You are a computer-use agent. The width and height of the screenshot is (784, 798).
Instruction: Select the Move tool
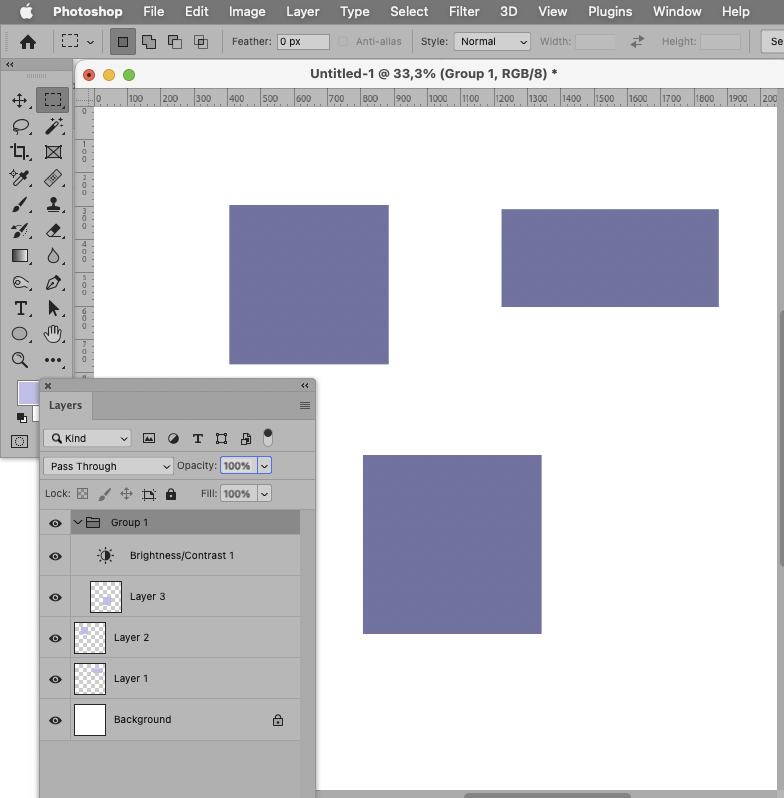tap(19, 100)
